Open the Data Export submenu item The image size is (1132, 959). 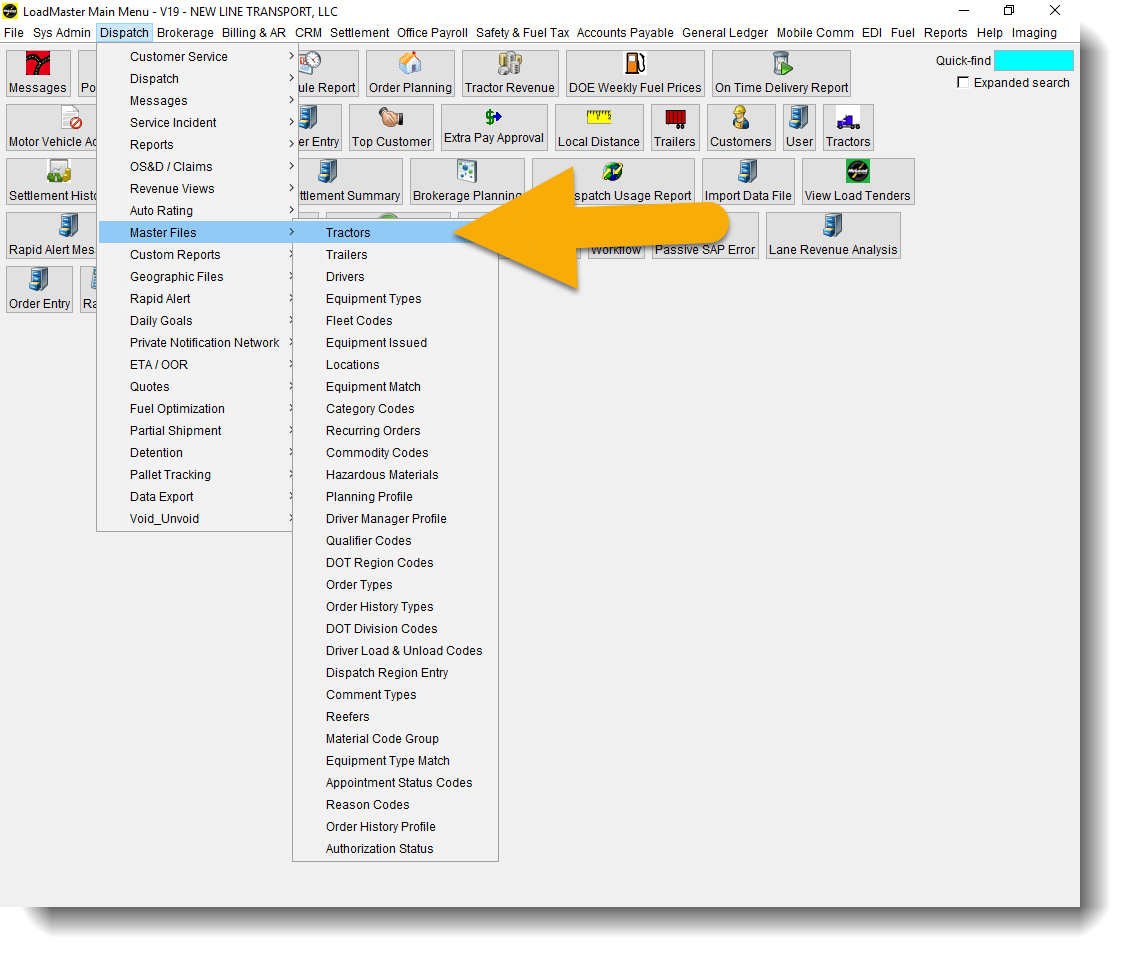(196, 497)
